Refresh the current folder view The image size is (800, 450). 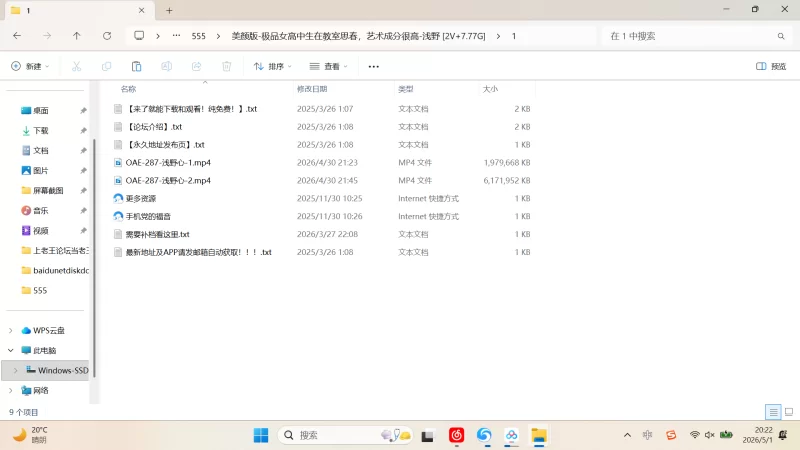pyautogui.click(x=107, y=36)
